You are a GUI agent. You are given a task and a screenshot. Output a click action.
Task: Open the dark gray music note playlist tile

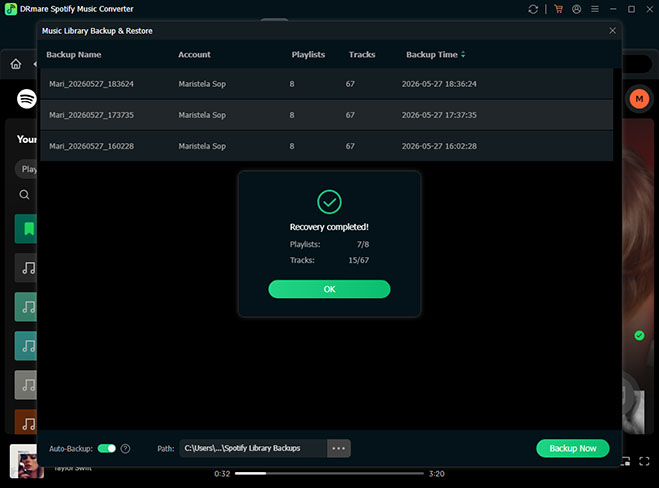tap(26, 268)
